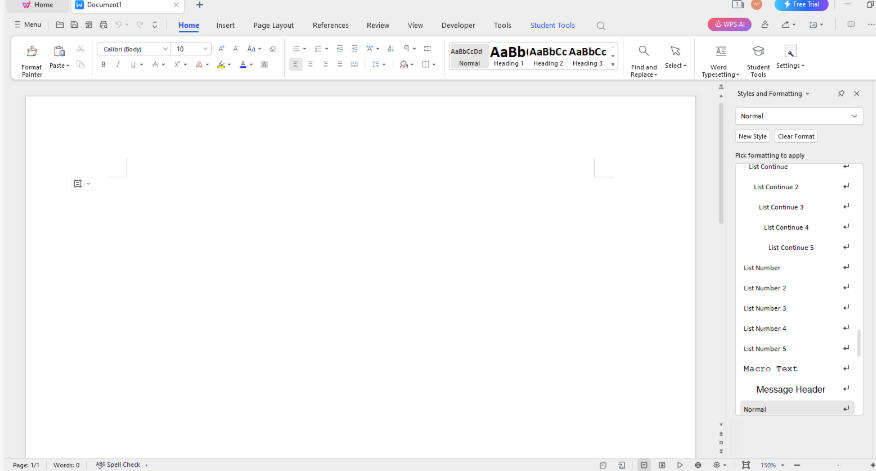Image resolution: width=876 pixels, height=471 pixels.
Task: Toggle underline formatting
Action: (x=132, y=65)
